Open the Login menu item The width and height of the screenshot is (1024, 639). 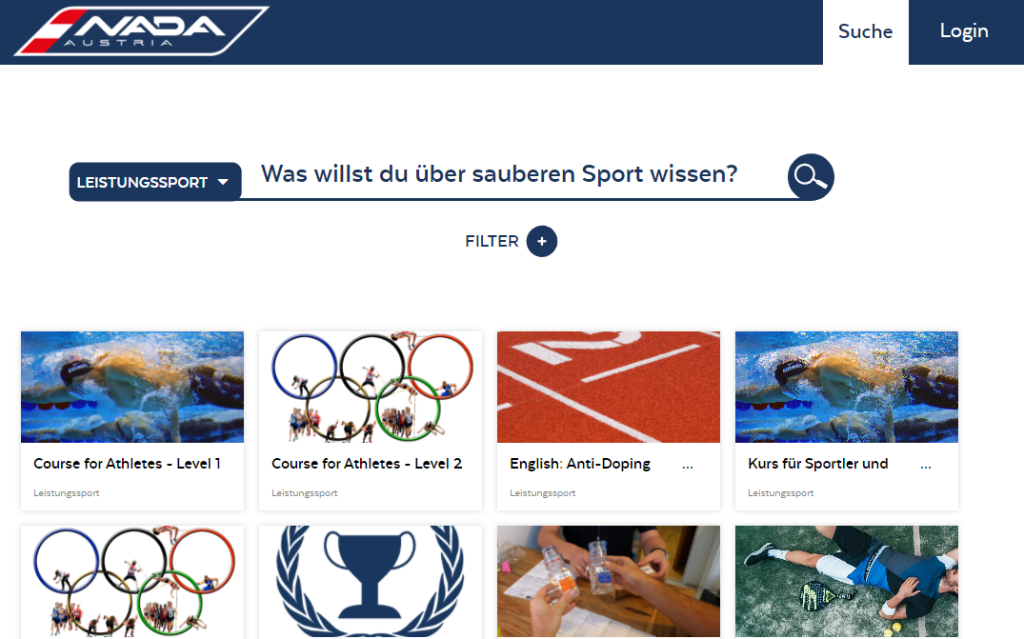click(x=964, y=31)
